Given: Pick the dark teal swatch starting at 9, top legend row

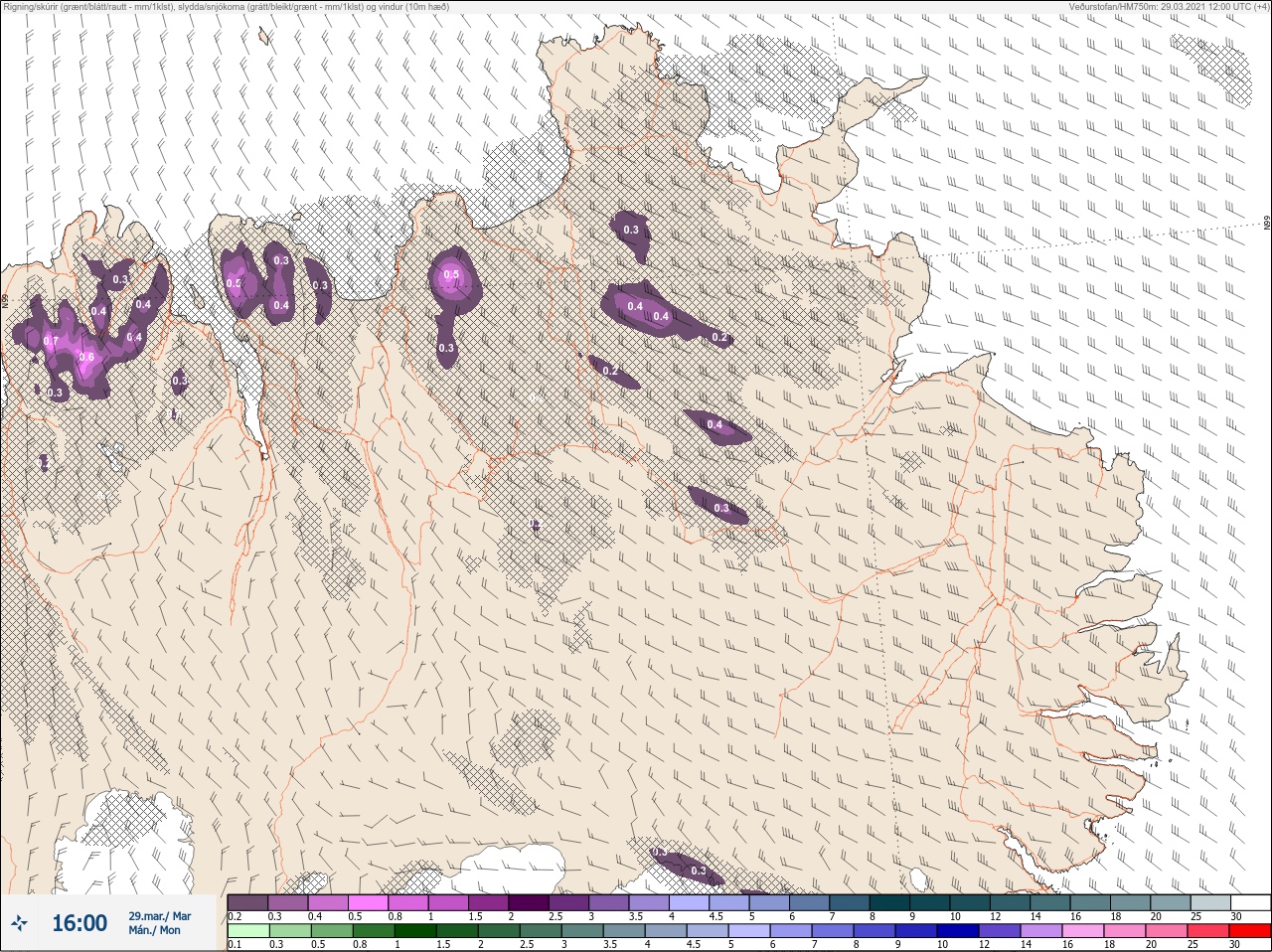Looking at the screenshot, I should click(931, 902).
